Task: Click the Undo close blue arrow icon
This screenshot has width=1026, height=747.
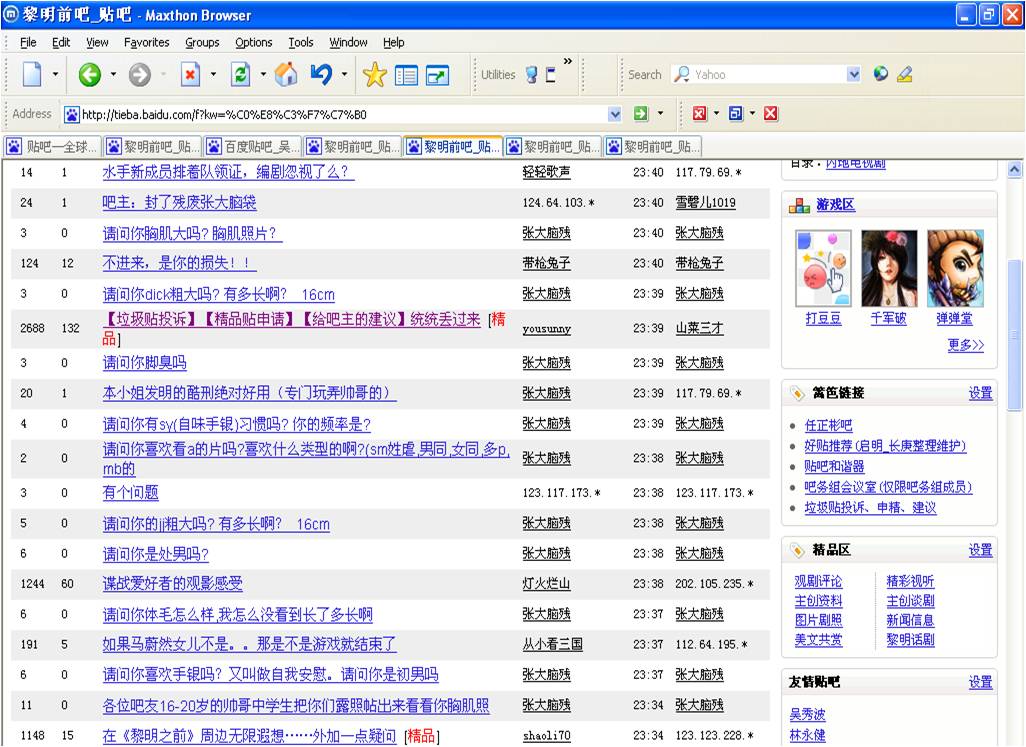Action: [321, 75]
